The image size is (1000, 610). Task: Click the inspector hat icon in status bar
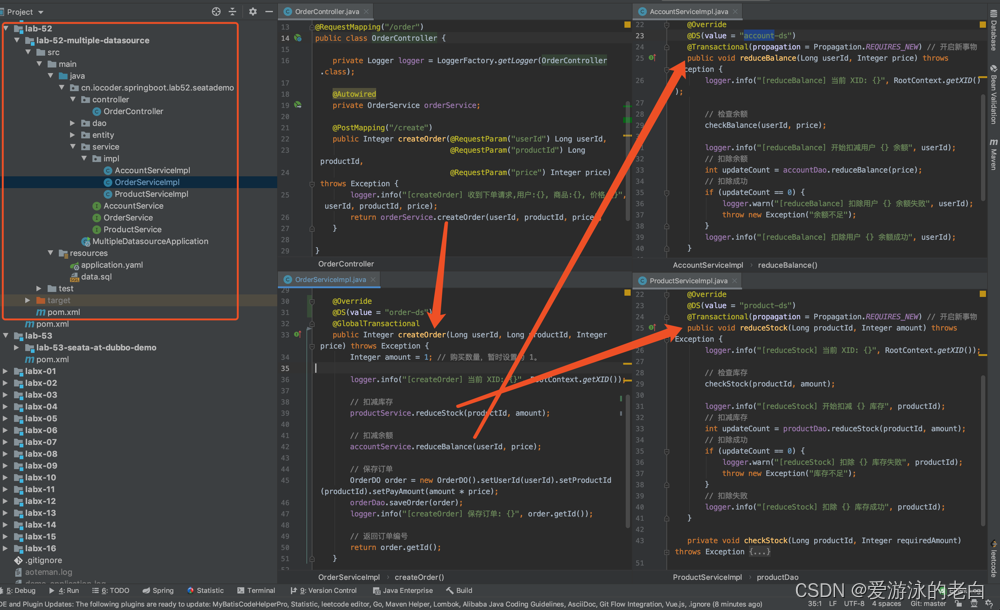[974, 603]
